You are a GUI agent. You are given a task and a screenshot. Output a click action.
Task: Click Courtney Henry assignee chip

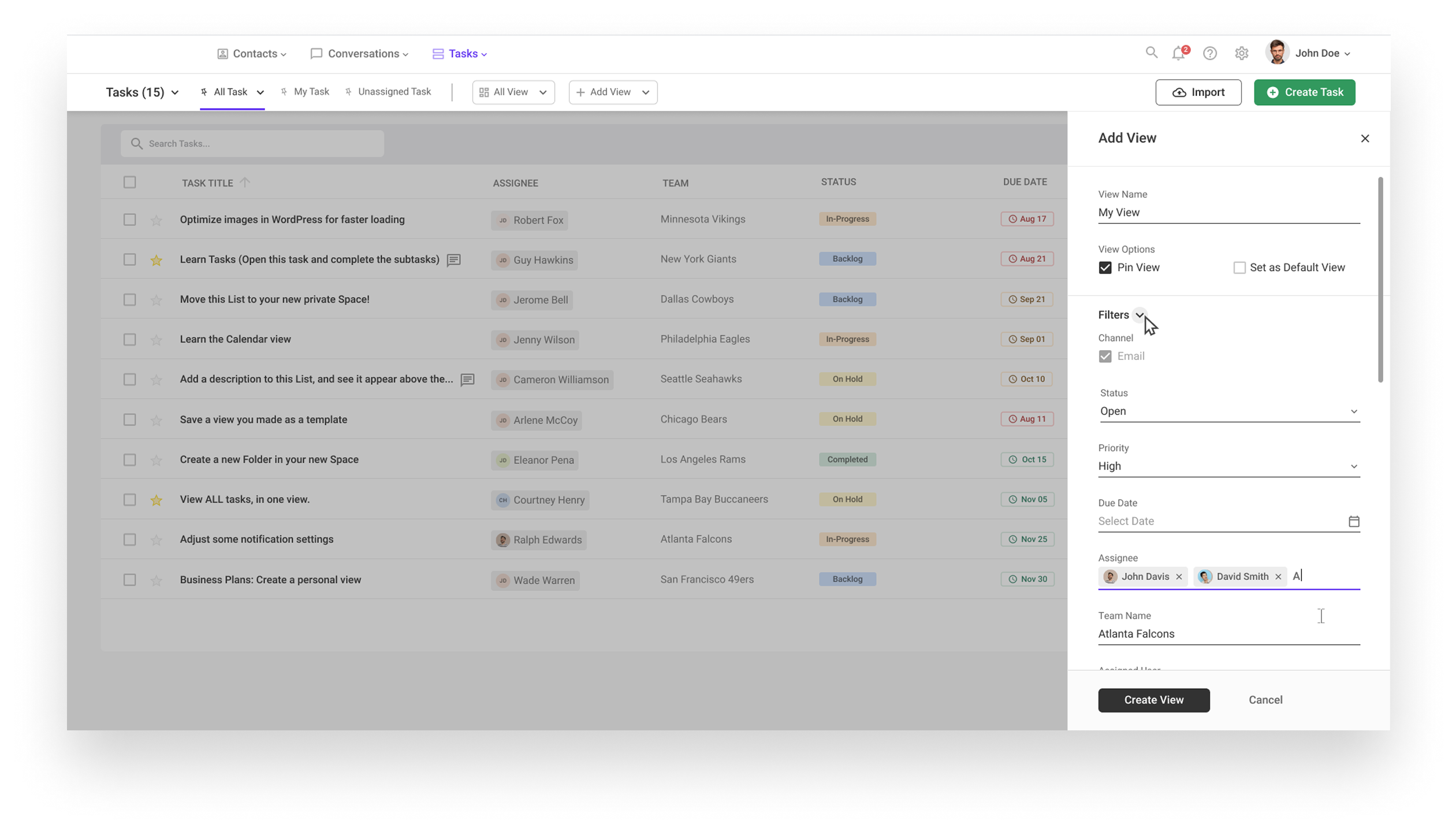pos(539,500)
